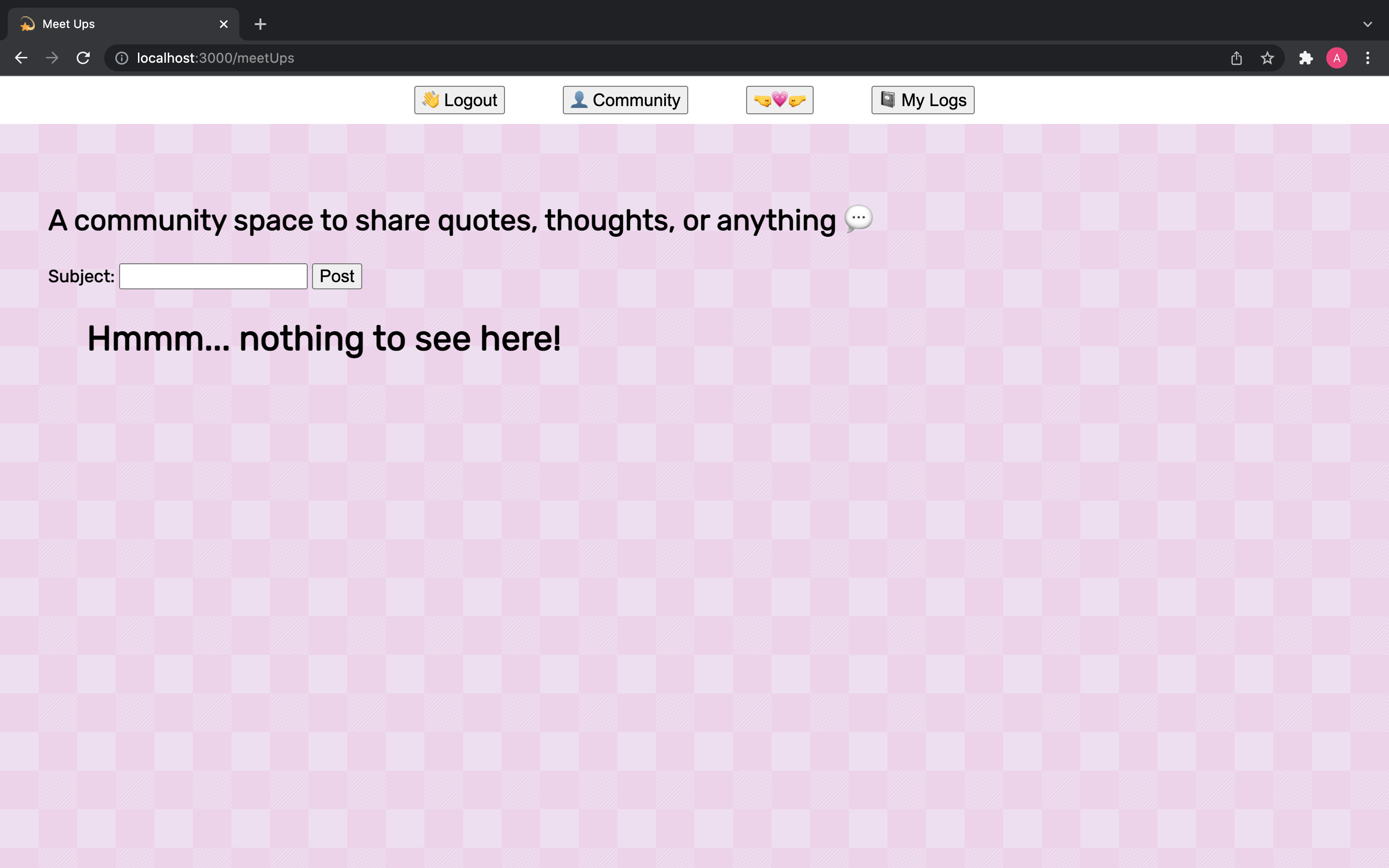Open a new browser tab
Screen dimensions: 1389x868
point(260,24)
